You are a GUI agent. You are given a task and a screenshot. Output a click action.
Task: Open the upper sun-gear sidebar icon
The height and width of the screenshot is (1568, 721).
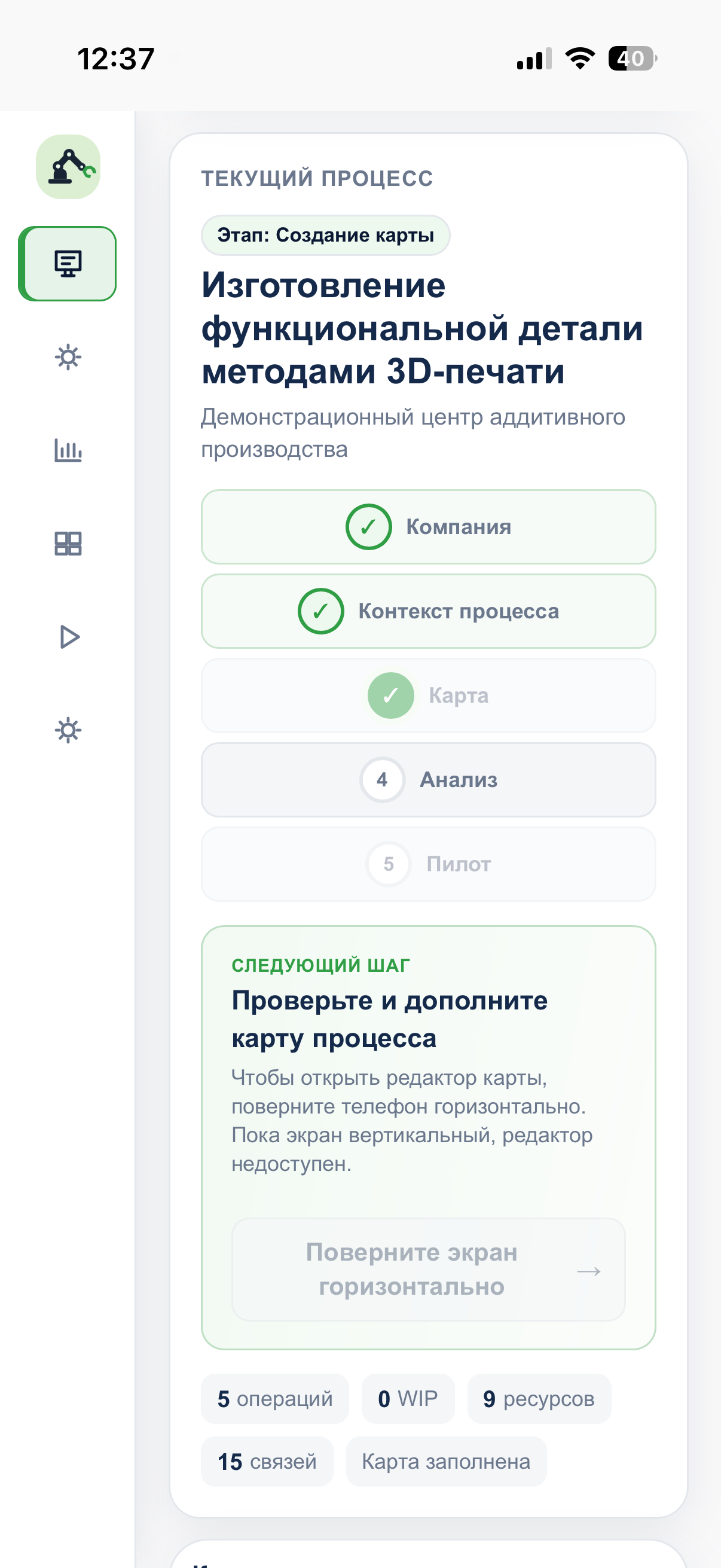[x=68, y=357]
